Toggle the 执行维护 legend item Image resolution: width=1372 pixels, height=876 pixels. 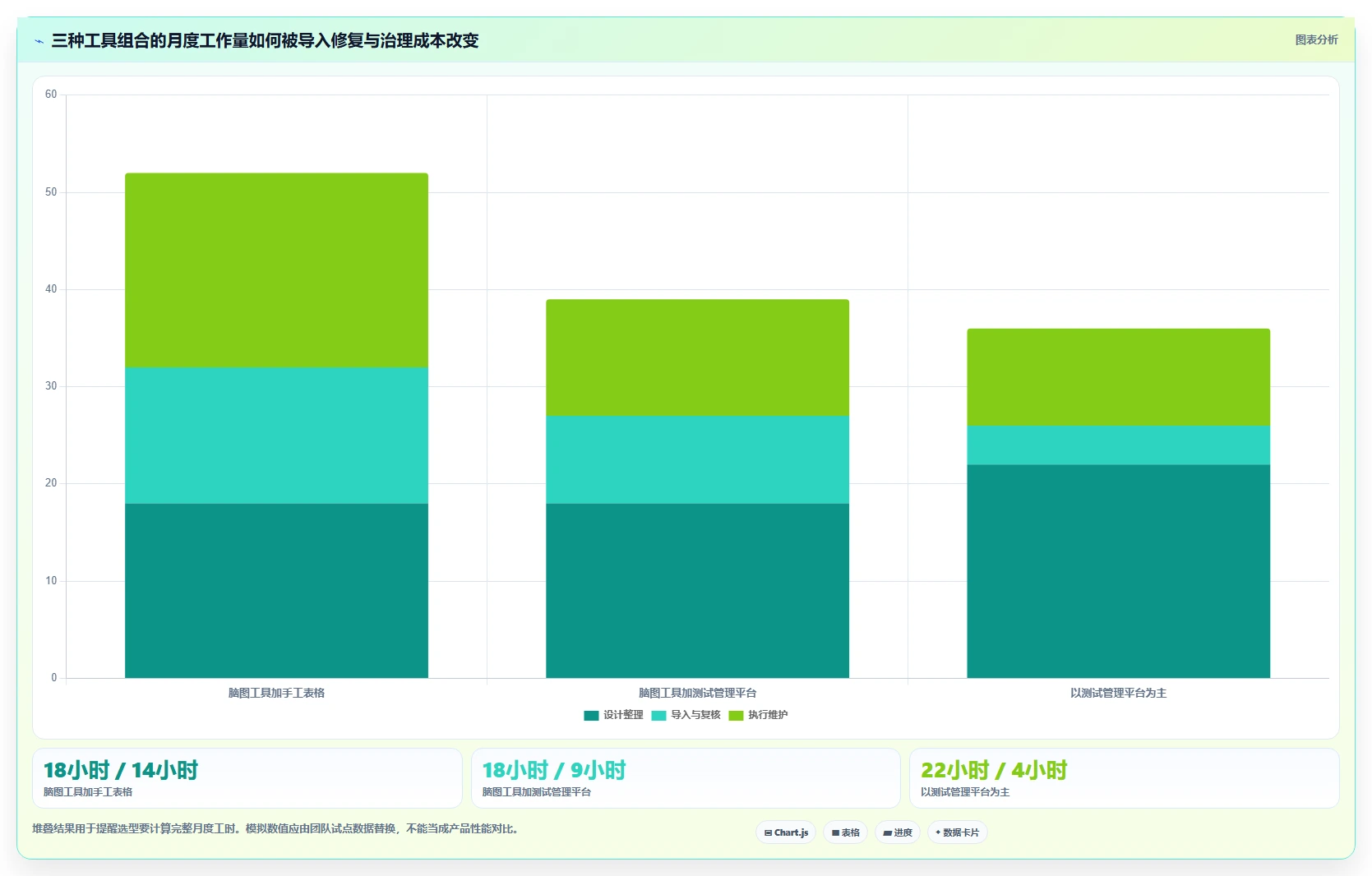[x=758, y=715]
